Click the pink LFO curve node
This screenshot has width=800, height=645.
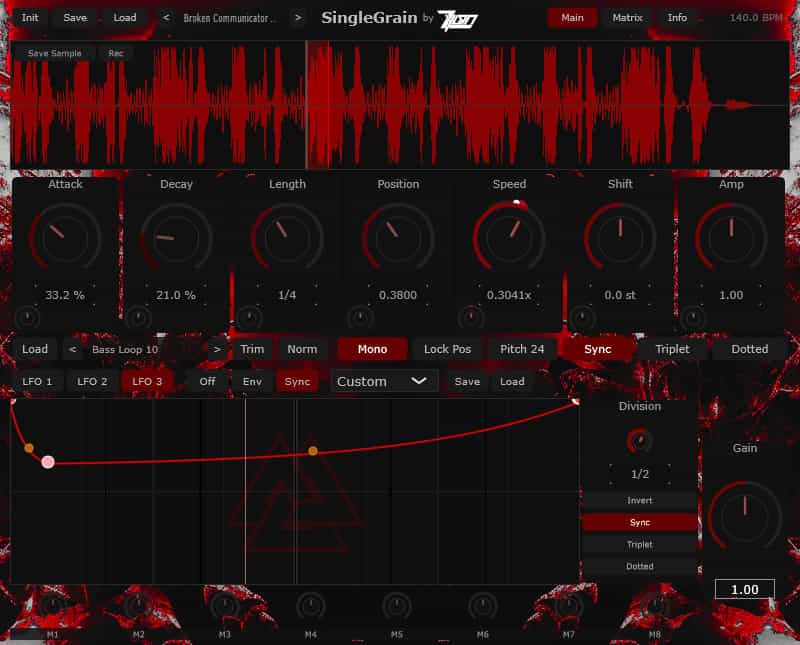(48, 462)
